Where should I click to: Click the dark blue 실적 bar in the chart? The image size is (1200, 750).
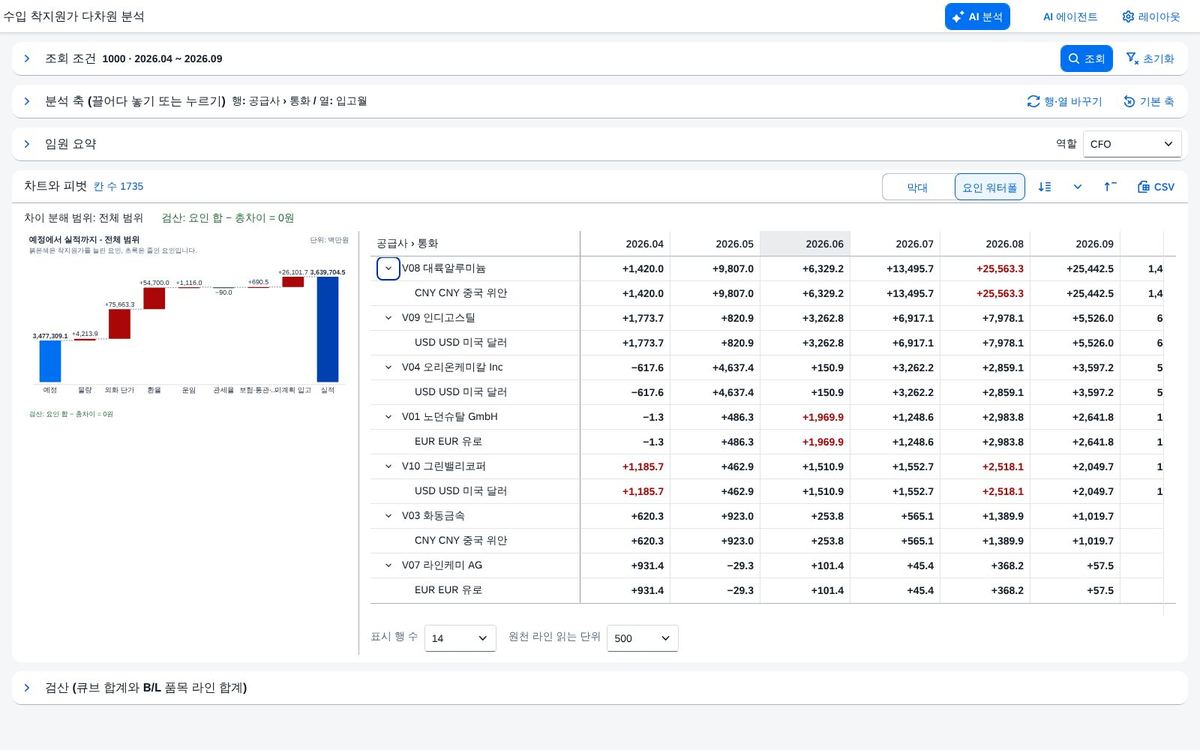tap(328, 330)
